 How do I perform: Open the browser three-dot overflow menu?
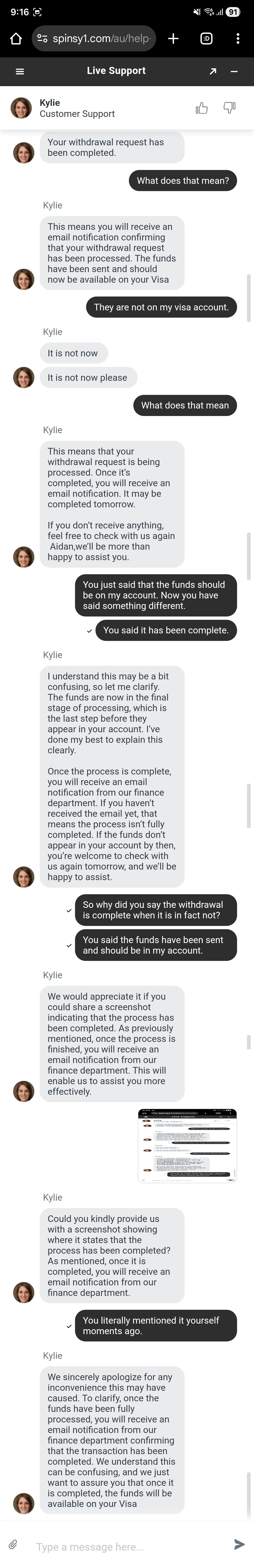[x=238, y=38]
